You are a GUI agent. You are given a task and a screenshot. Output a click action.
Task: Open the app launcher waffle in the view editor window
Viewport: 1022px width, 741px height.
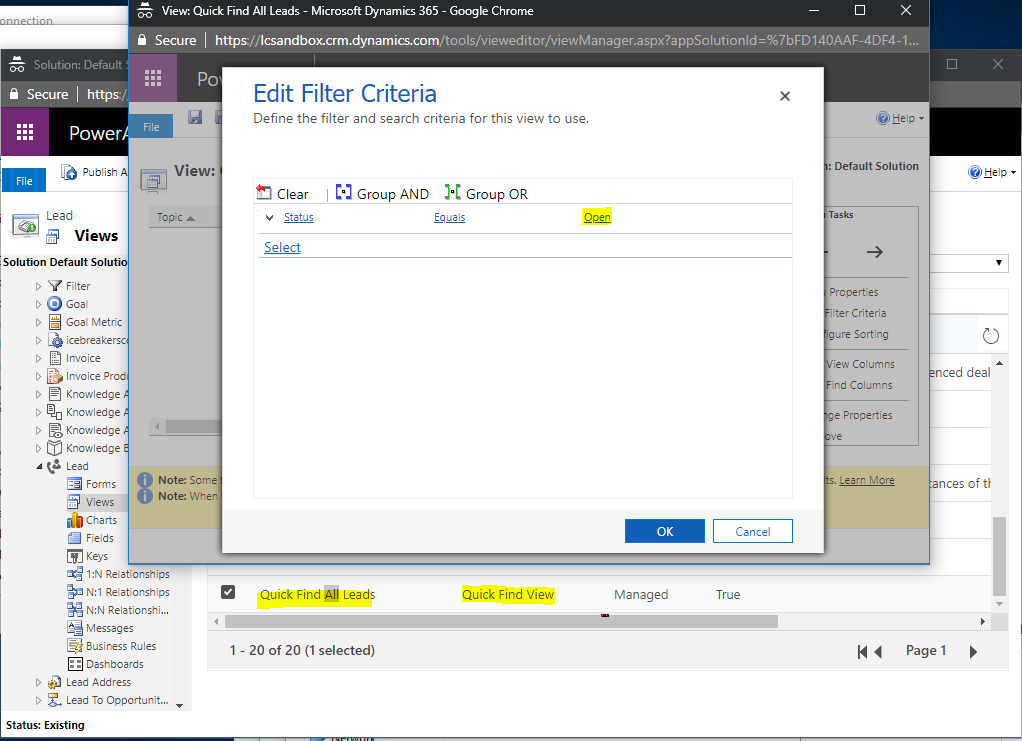(x=153, y=79)
